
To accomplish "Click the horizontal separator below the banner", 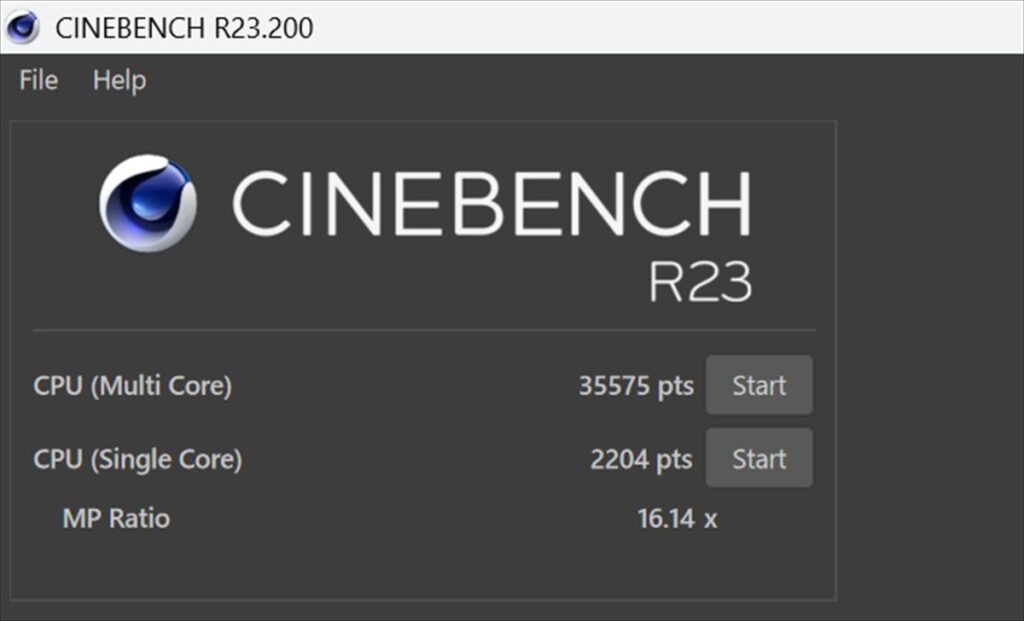I will (423, 330).
